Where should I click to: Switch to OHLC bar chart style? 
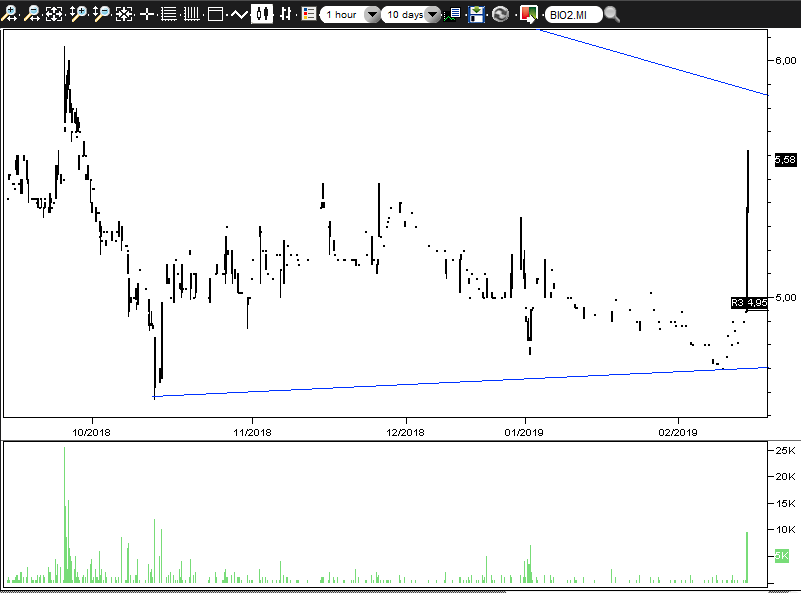286,14
